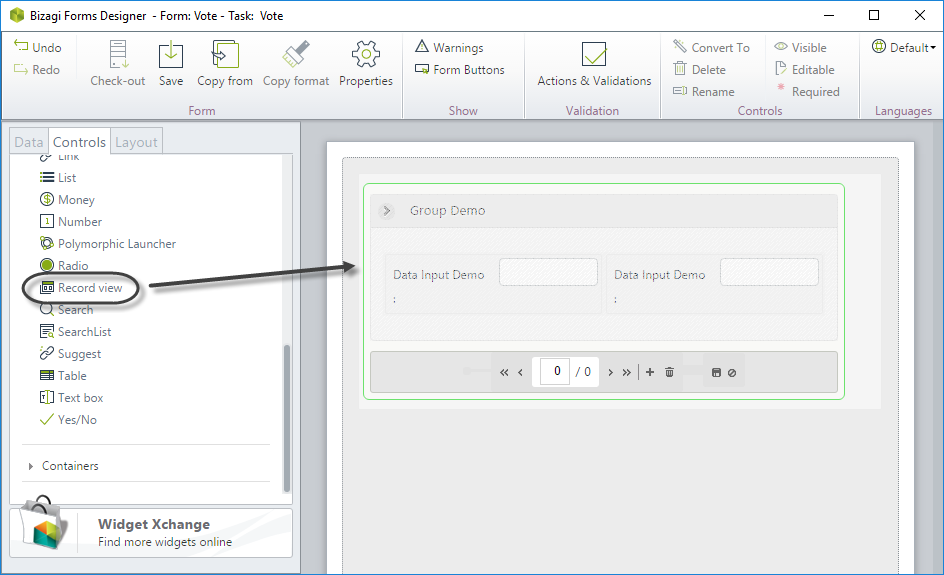Open Actions & Validations
This screenshot has width=944, height=575.
click(x=594, y=64)
